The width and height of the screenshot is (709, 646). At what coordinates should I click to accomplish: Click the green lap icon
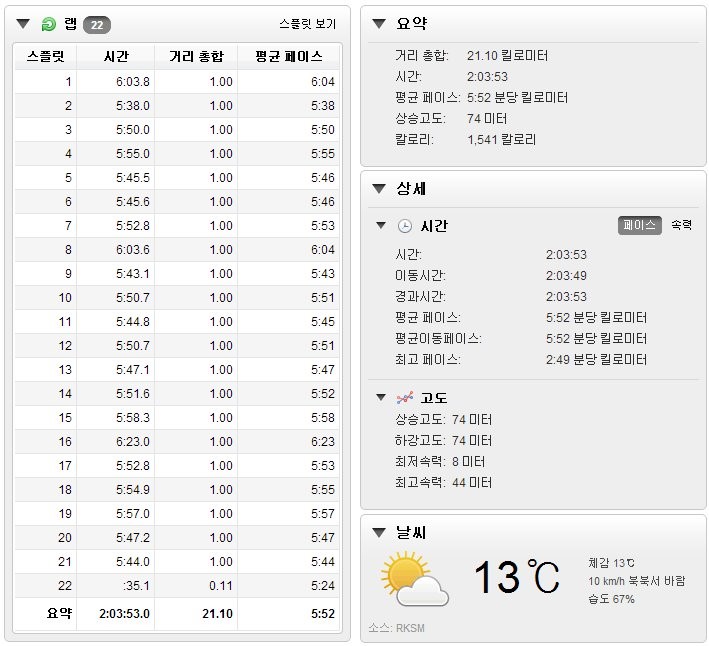click(49, 24)
